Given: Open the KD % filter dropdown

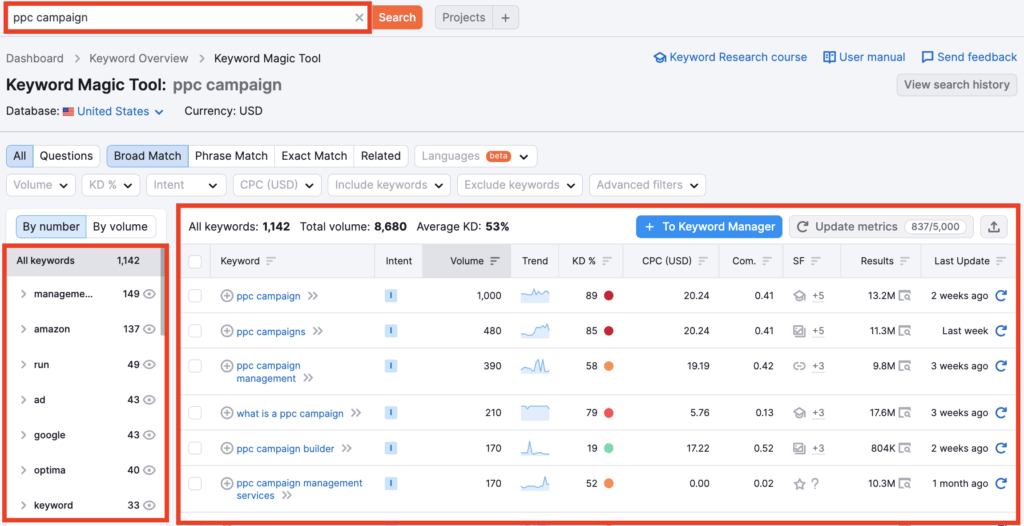Looking at the screenshot, I should 110,185.
